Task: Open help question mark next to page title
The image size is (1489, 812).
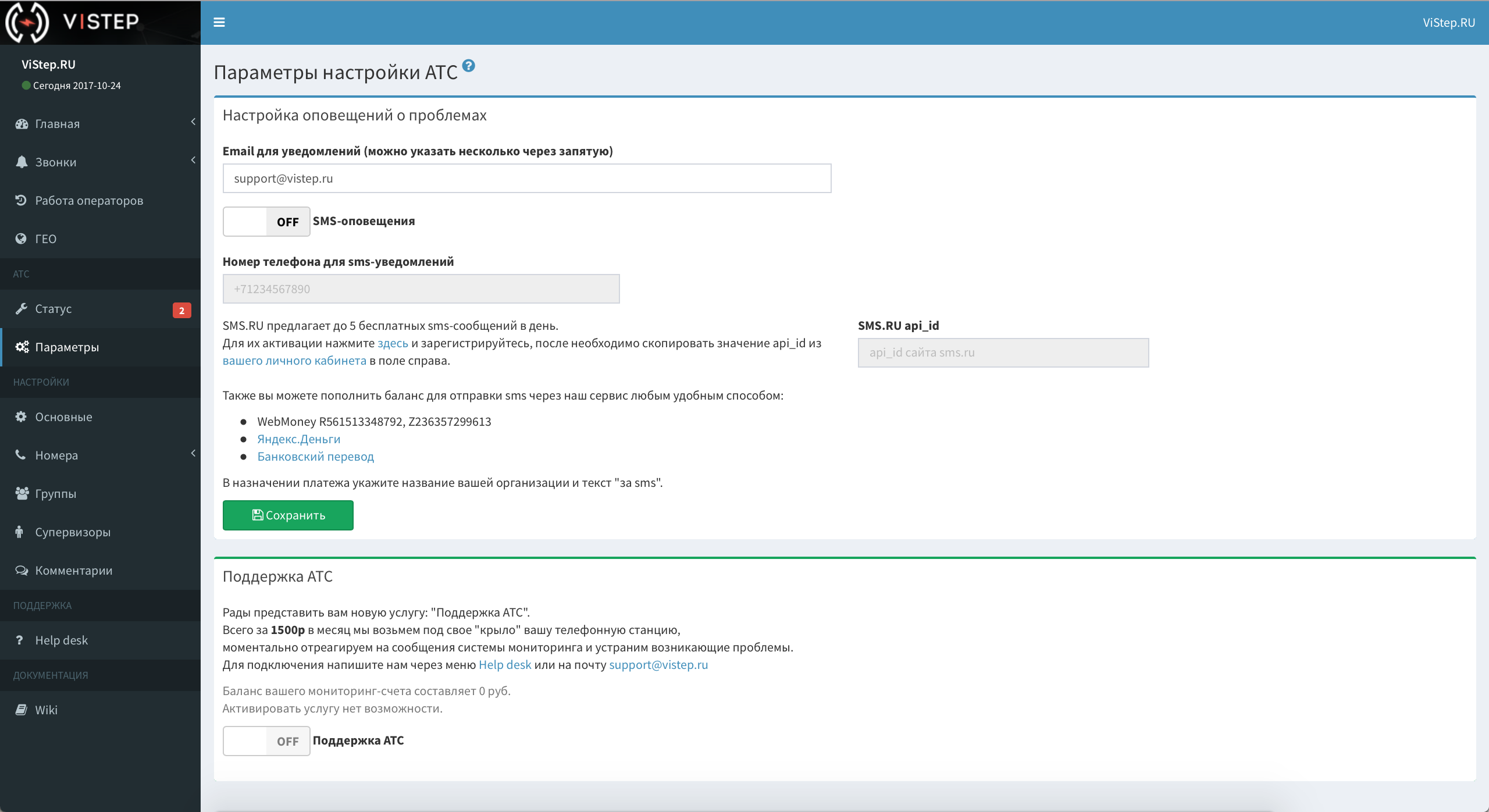Action: point(469,66)
